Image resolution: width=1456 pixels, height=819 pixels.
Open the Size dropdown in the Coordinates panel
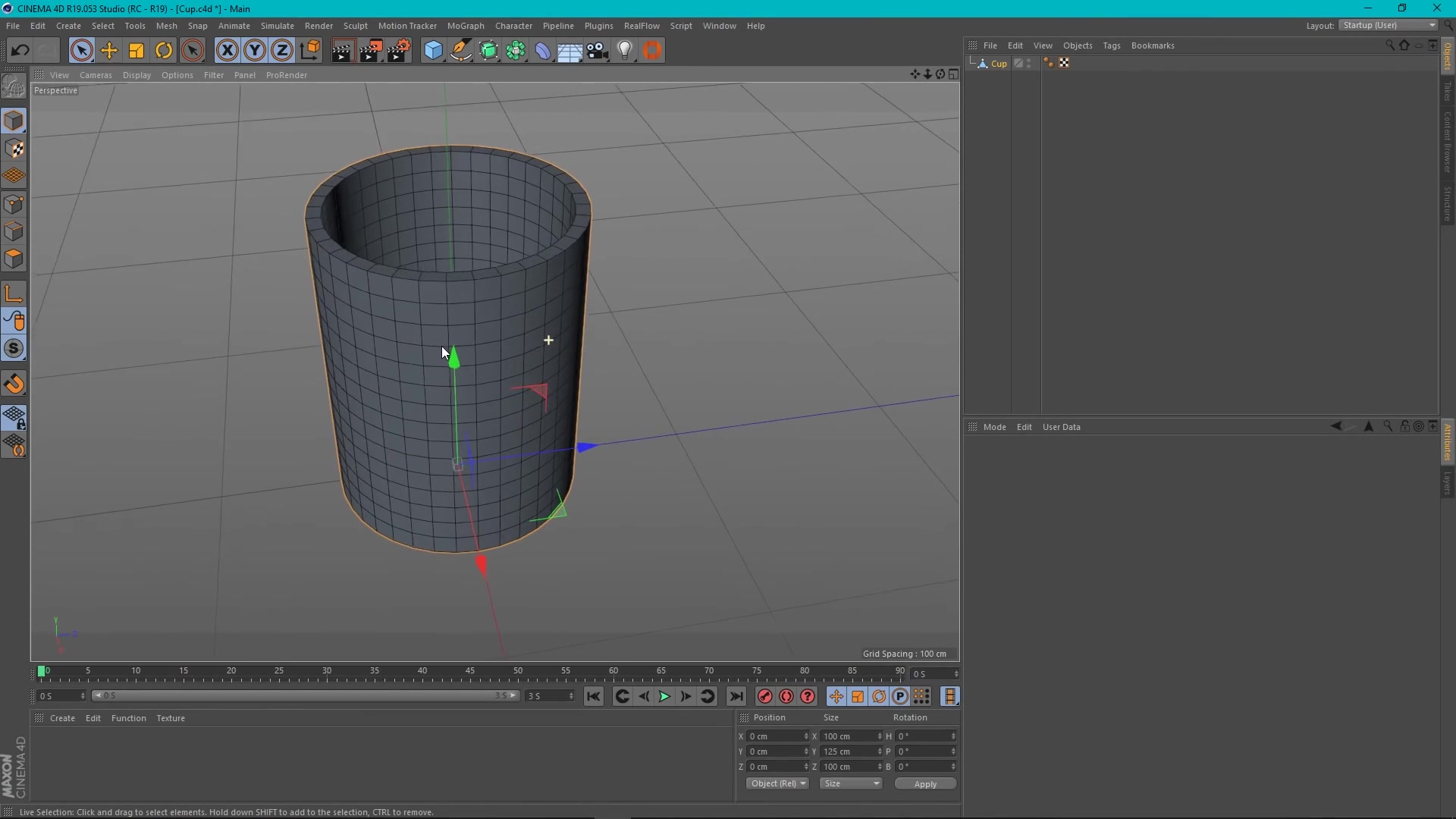tap(851, 783)
